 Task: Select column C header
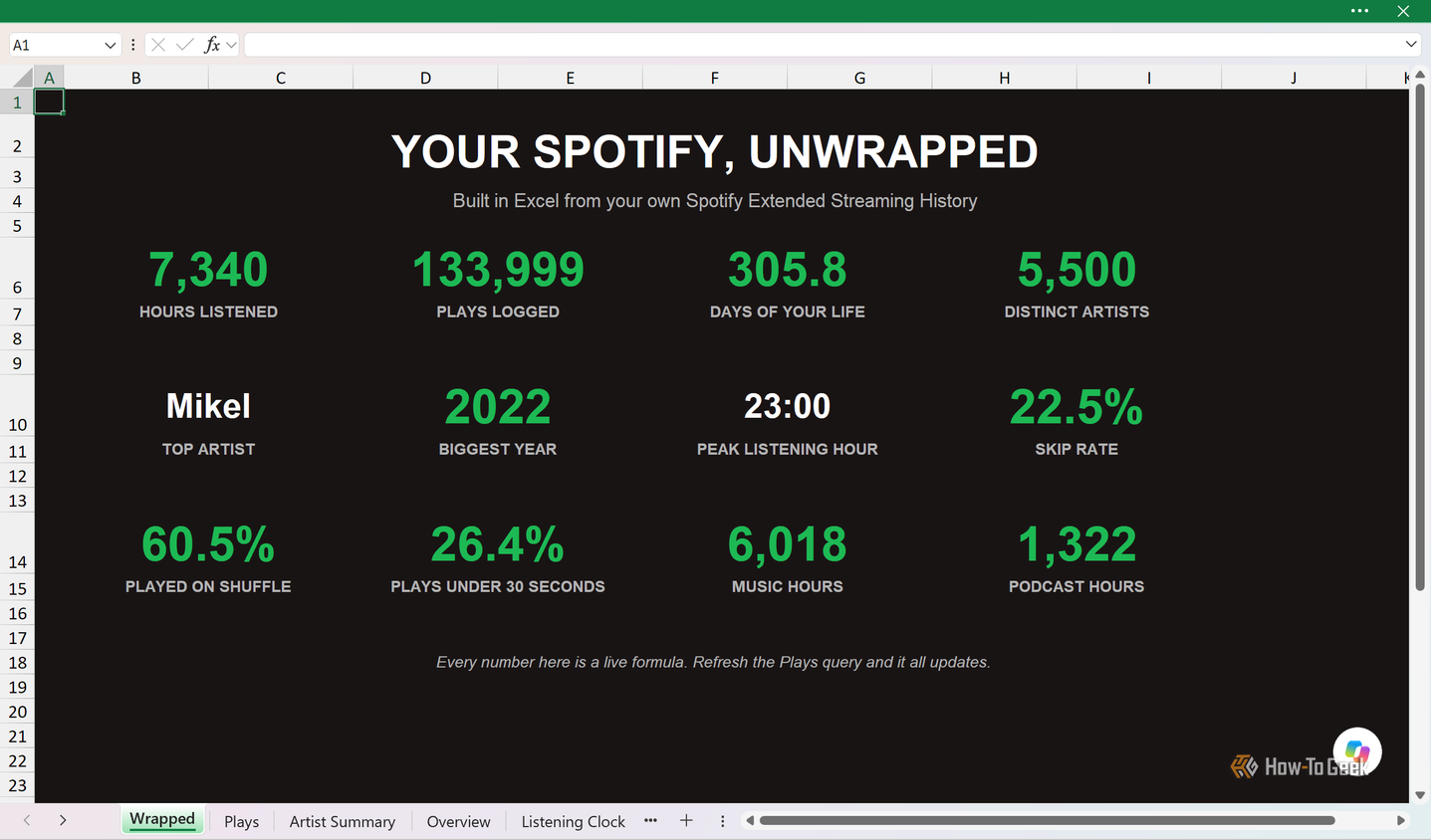[x=281, y=78]
